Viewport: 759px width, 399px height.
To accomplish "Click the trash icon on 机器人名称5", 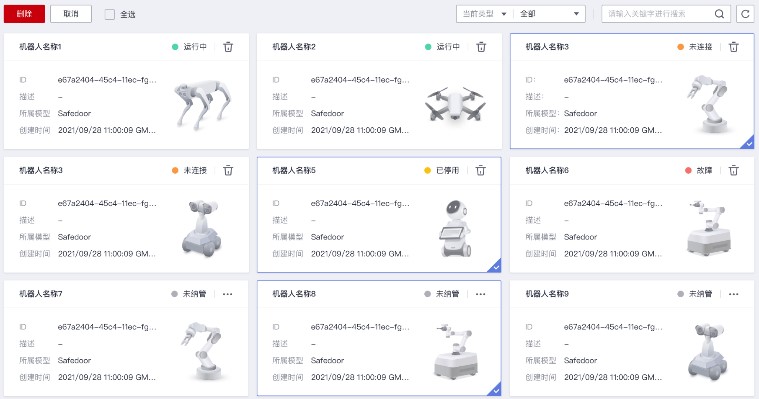I will [x=481, y=170].
